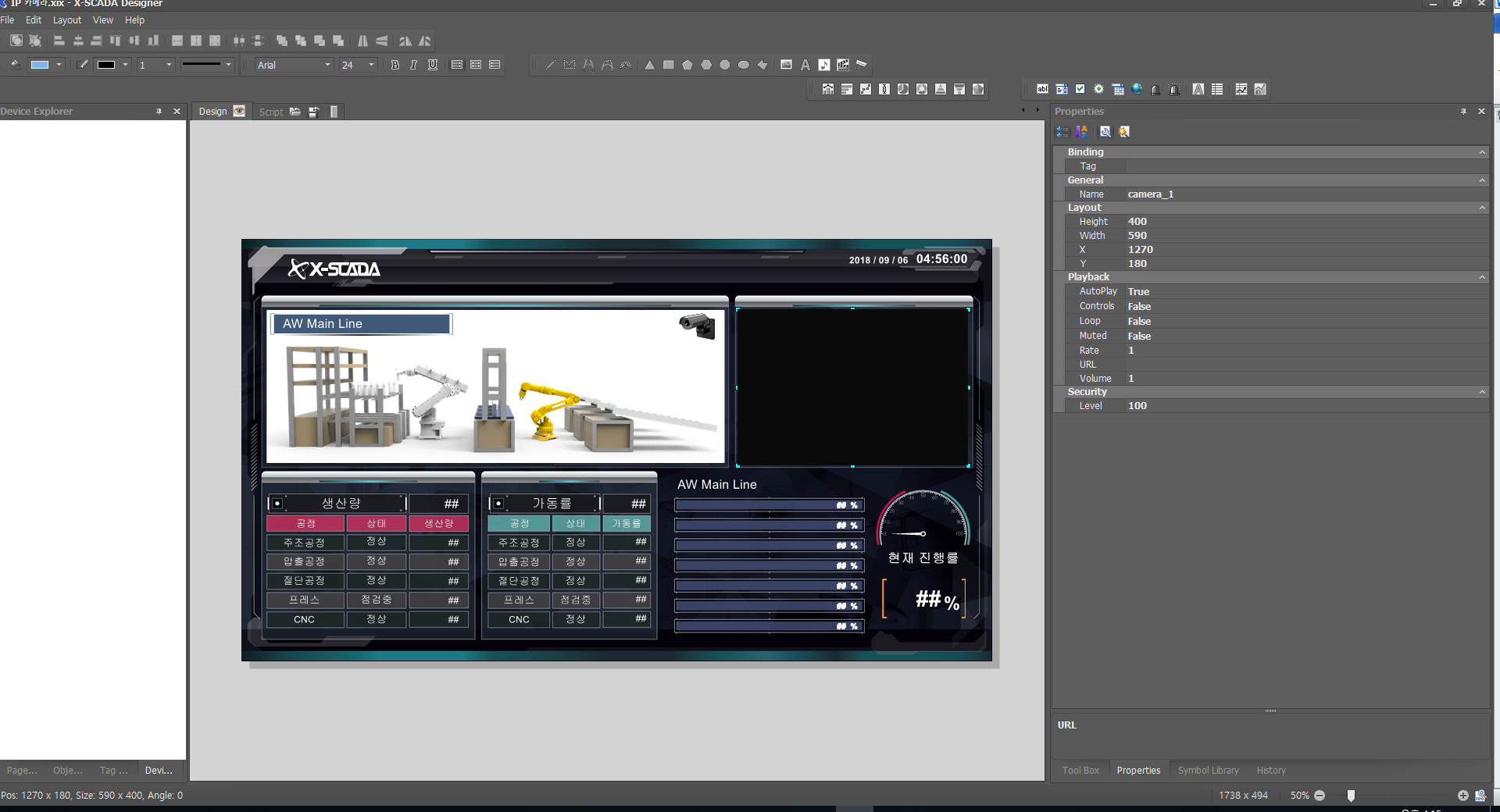The height and width of the screenshot is (812, 1500).
Task: Insert a radio button control from toolbar
Action: click(x=1098, y=89)
